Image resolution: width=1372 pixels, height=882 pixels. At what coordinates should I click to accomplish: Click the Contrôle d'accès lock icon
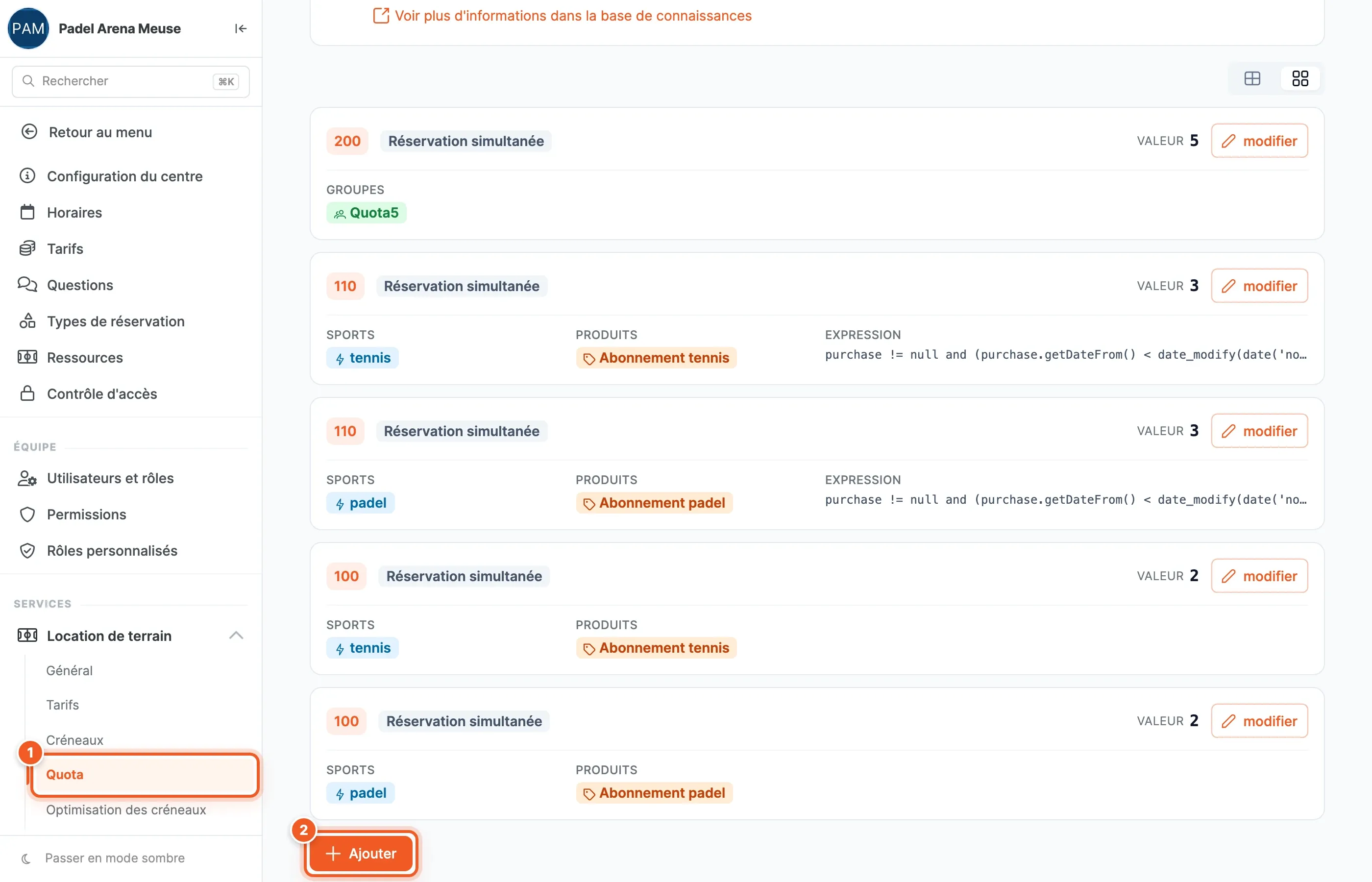pos(27,393)
